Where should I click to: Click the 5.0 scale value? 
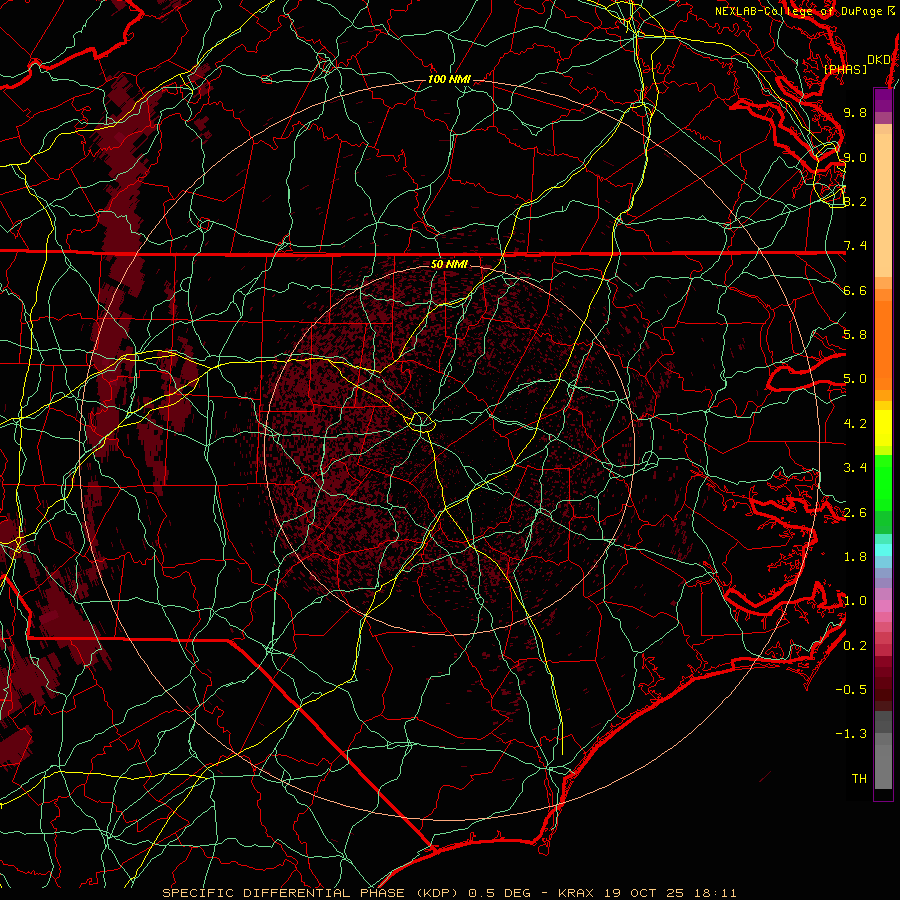pyautogui.click(x=855, y=379)
